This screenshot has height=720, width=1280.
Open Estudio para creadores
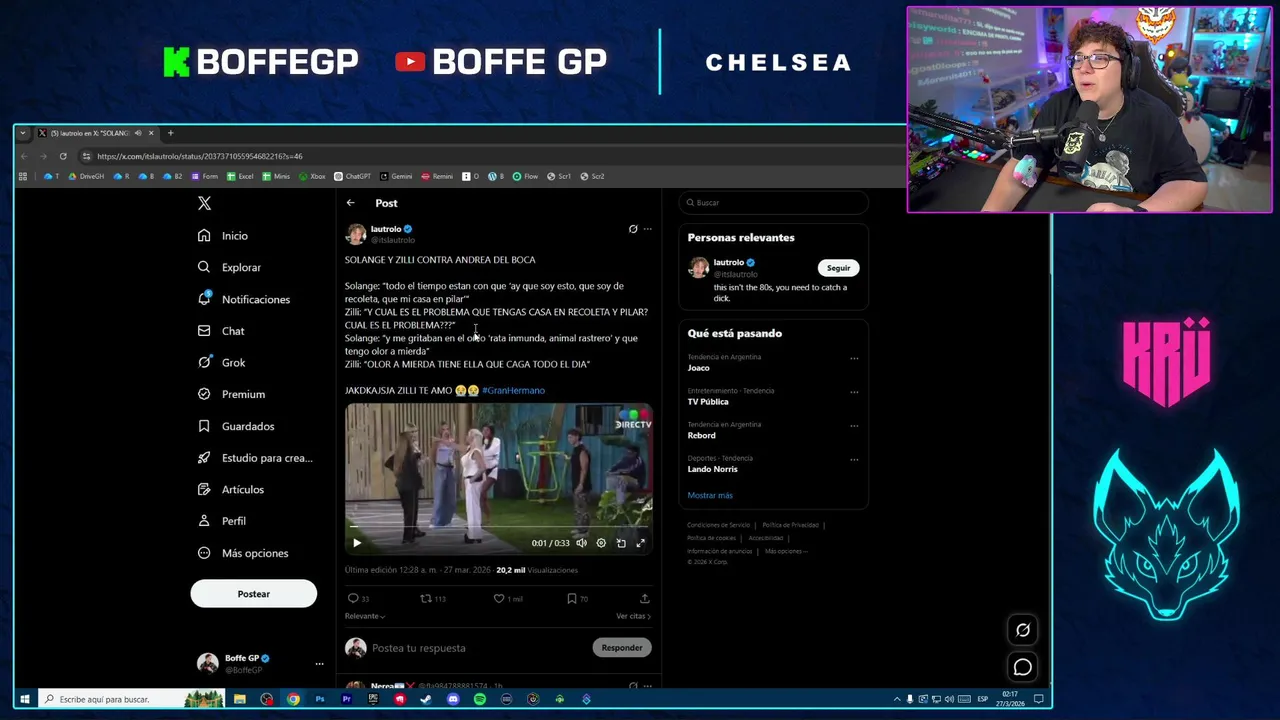255,458
